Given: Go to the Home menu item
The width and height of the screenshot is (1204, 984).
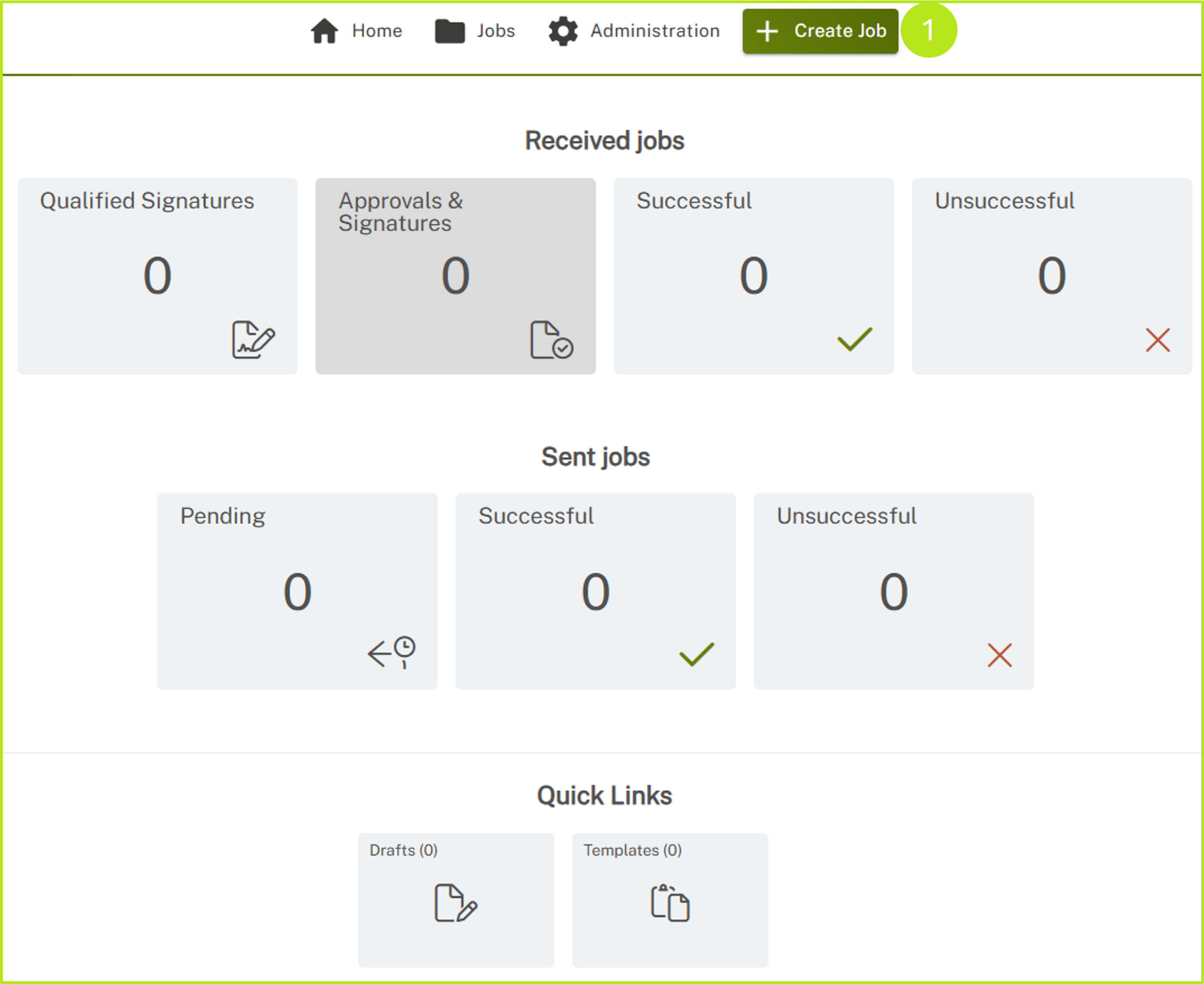Looking at the screenshot, I should pyautogui.click(x=377, y=30).
